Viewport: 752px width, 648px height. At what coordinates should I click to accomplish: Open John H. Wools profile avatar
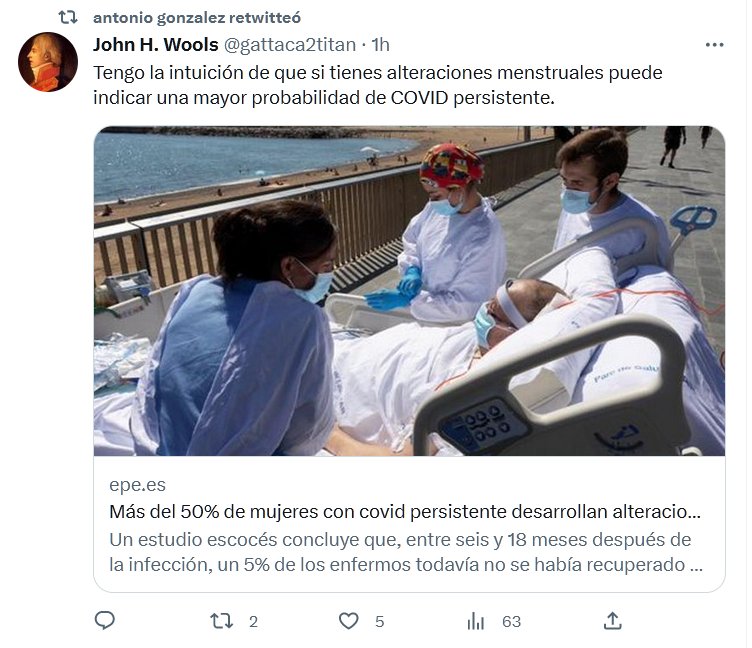[48, 62]
